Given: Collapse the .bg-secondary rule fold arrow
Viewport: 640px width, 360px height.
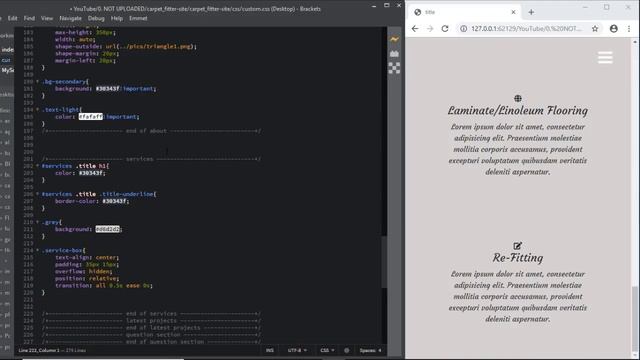Looking at the screenshot, I should 38,82.
